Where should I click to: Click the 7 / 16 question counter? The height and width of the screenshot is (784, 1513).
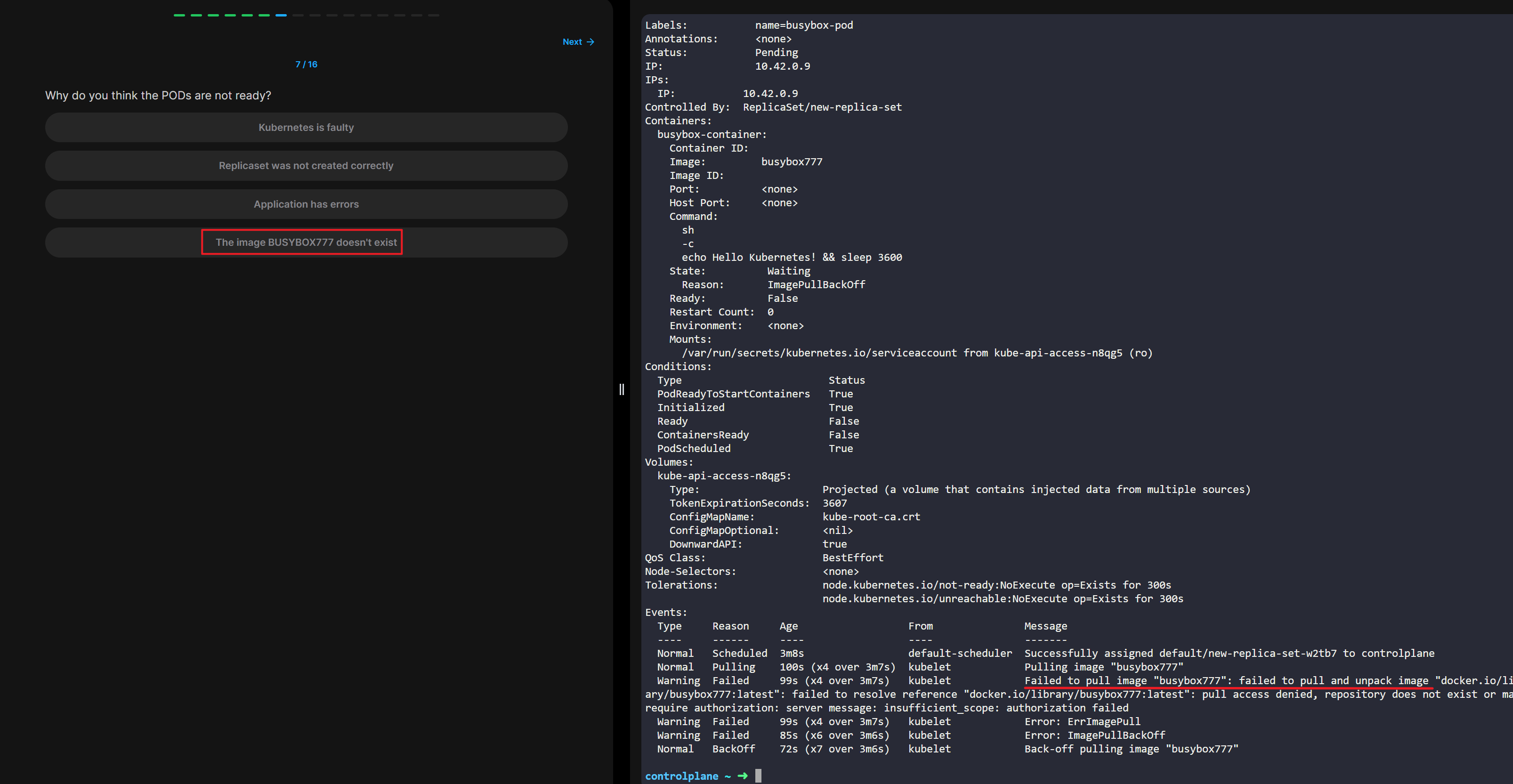coord(306,64)
